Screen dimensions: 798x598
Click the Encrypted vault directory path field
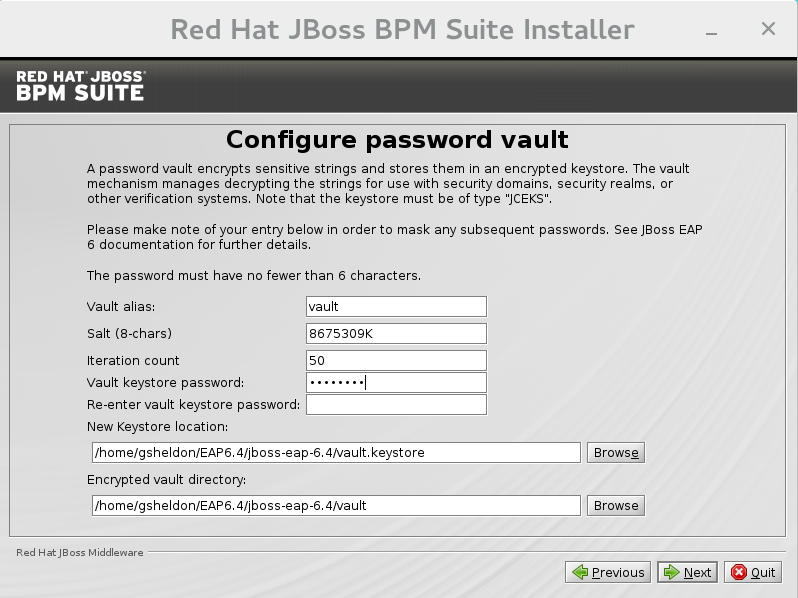tap(336, 505)
